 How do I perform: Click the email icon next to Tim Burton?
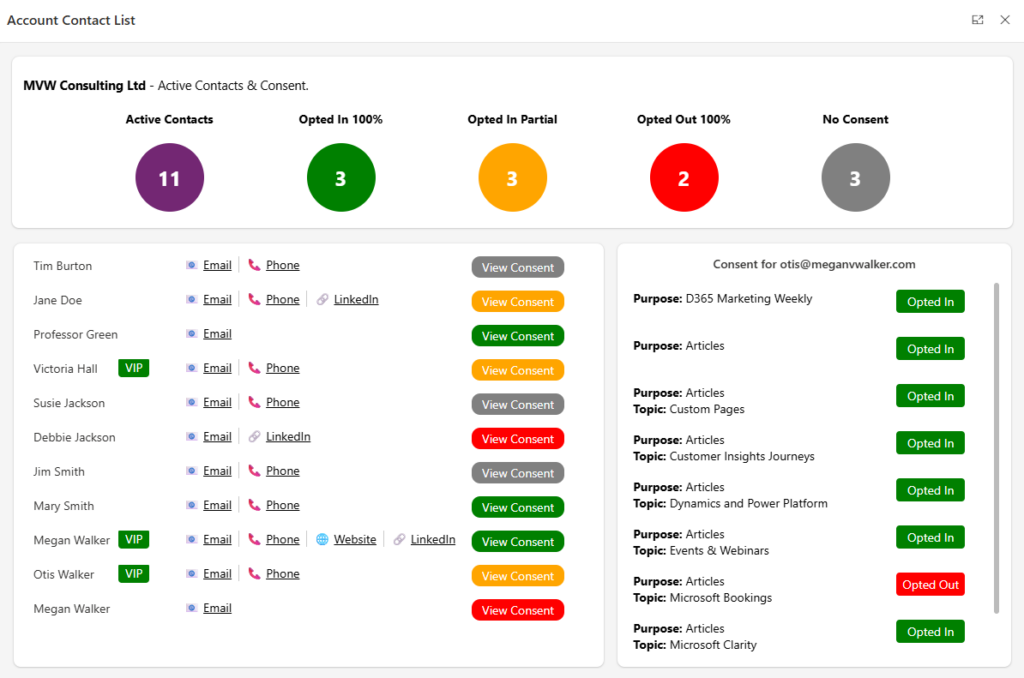(191, 266)
